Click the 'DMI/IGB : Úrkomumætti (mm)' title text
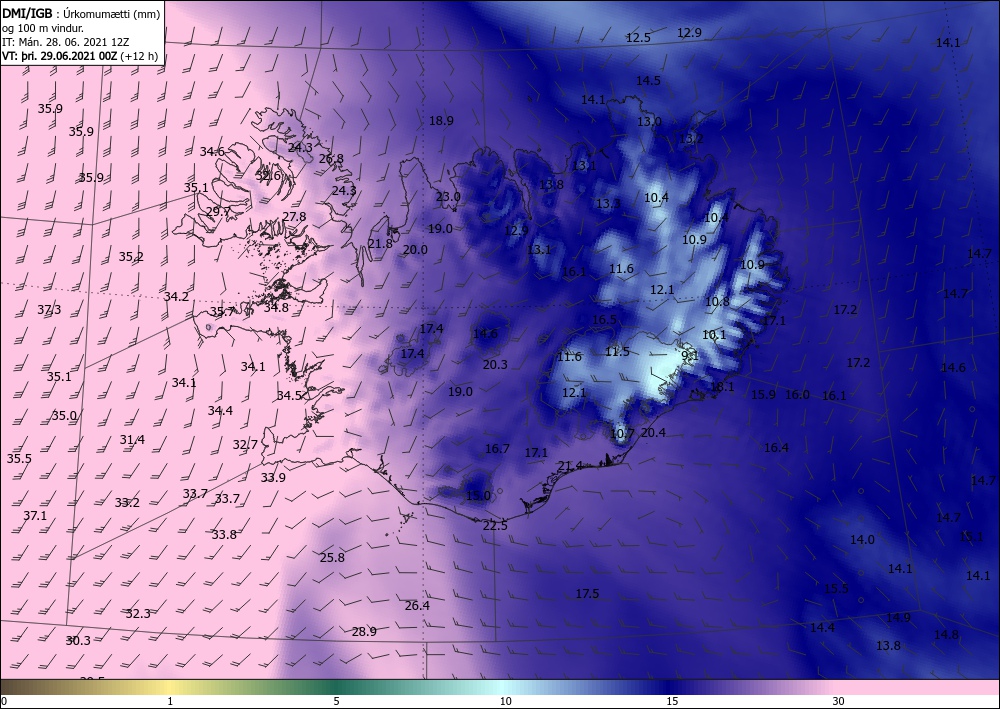Viewport: 1000px width, 709px height. (x=81, y=12)
